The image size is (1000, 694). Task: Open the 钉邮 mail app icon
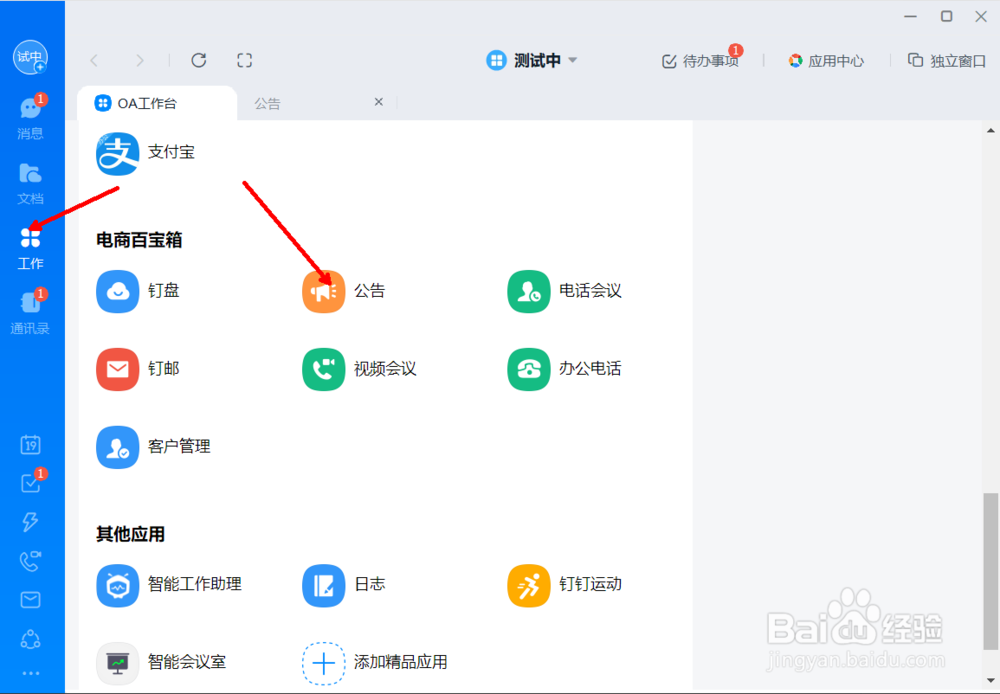117,369
